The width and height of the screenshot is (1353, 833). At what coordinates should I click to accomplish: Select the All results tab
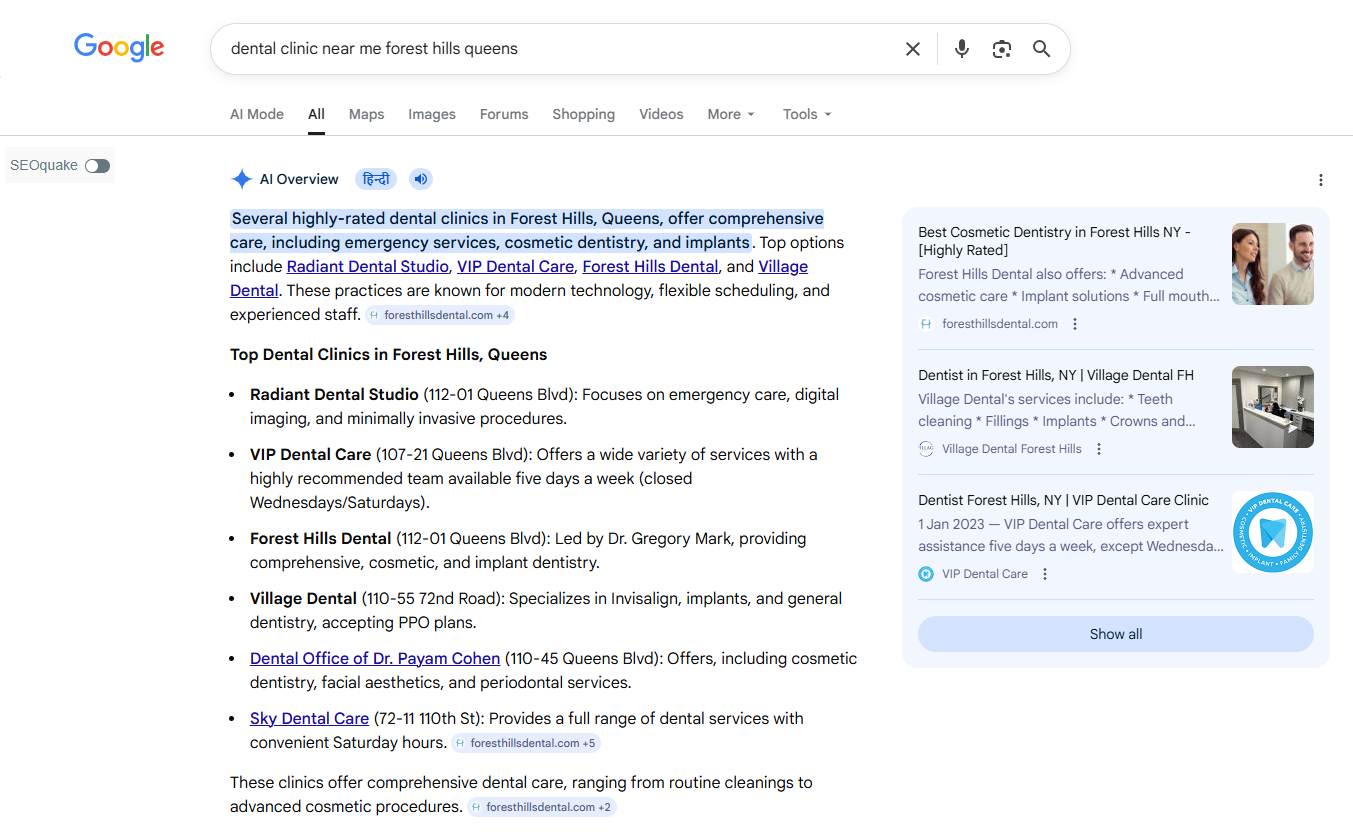316,114
